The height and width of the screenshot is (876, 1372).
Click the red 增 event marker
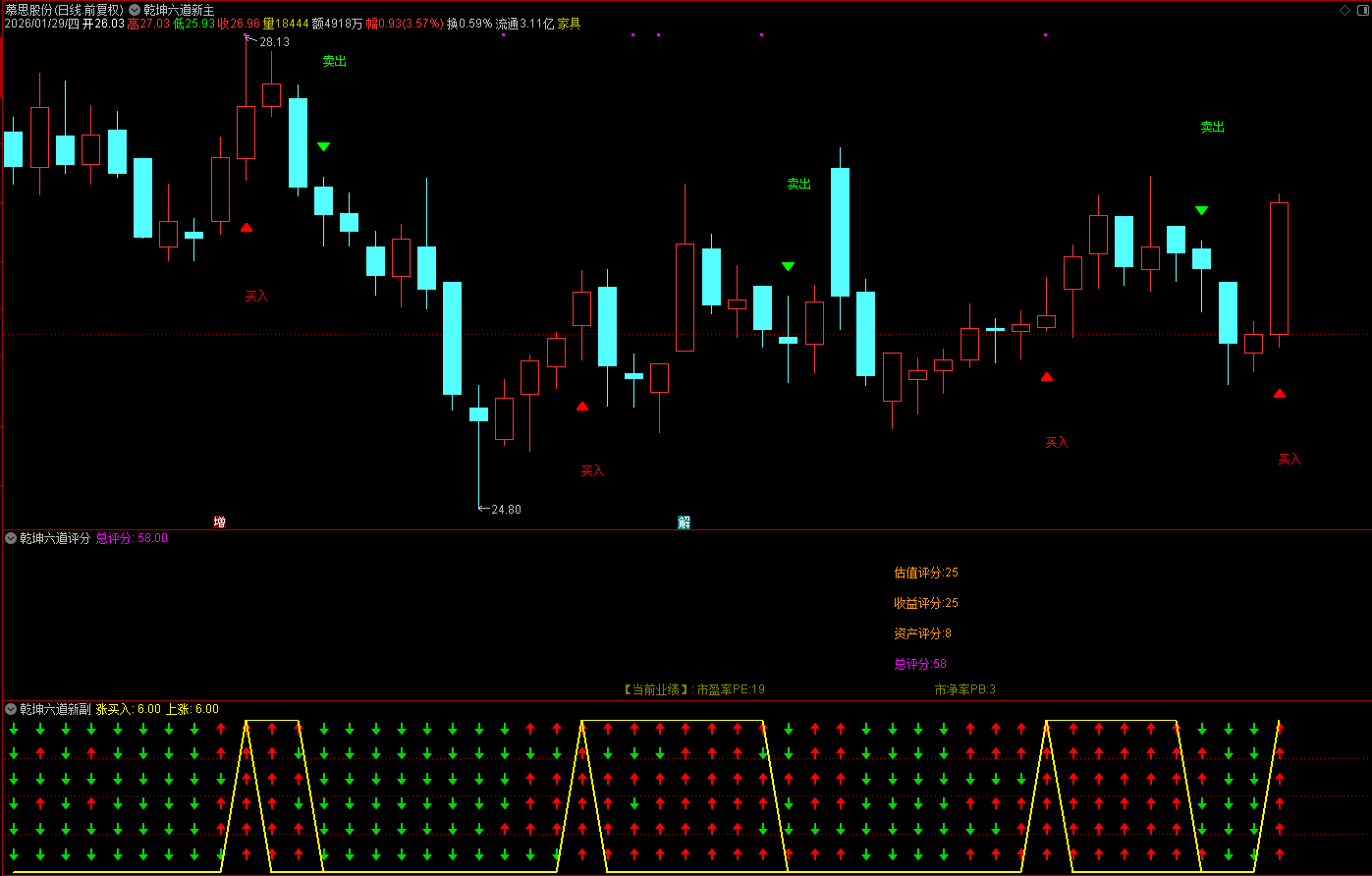220,521
